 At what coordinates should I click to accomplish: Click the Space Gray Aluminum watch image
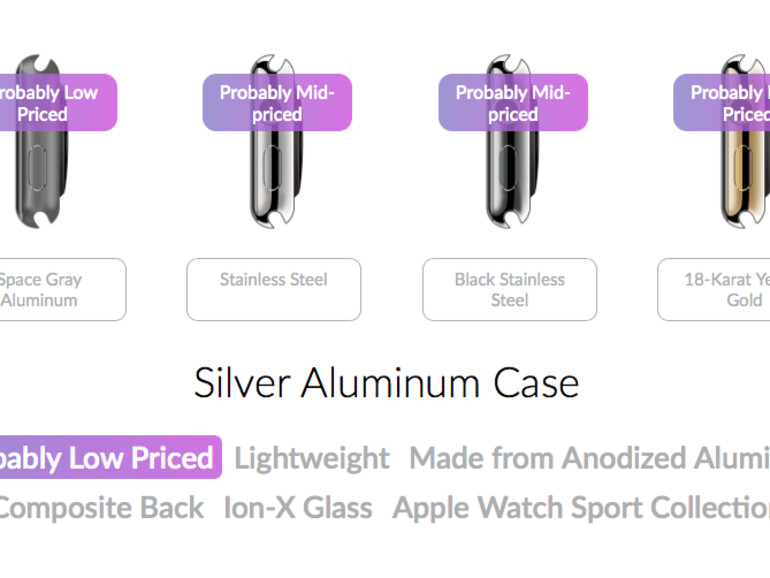tap(38, 185)
